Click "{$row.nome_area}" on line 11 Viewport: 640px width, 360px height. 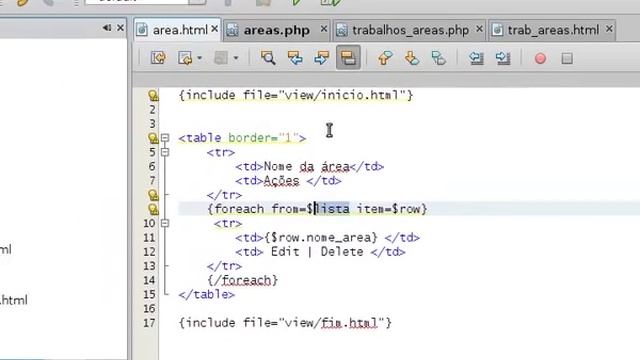click(321, 238)
